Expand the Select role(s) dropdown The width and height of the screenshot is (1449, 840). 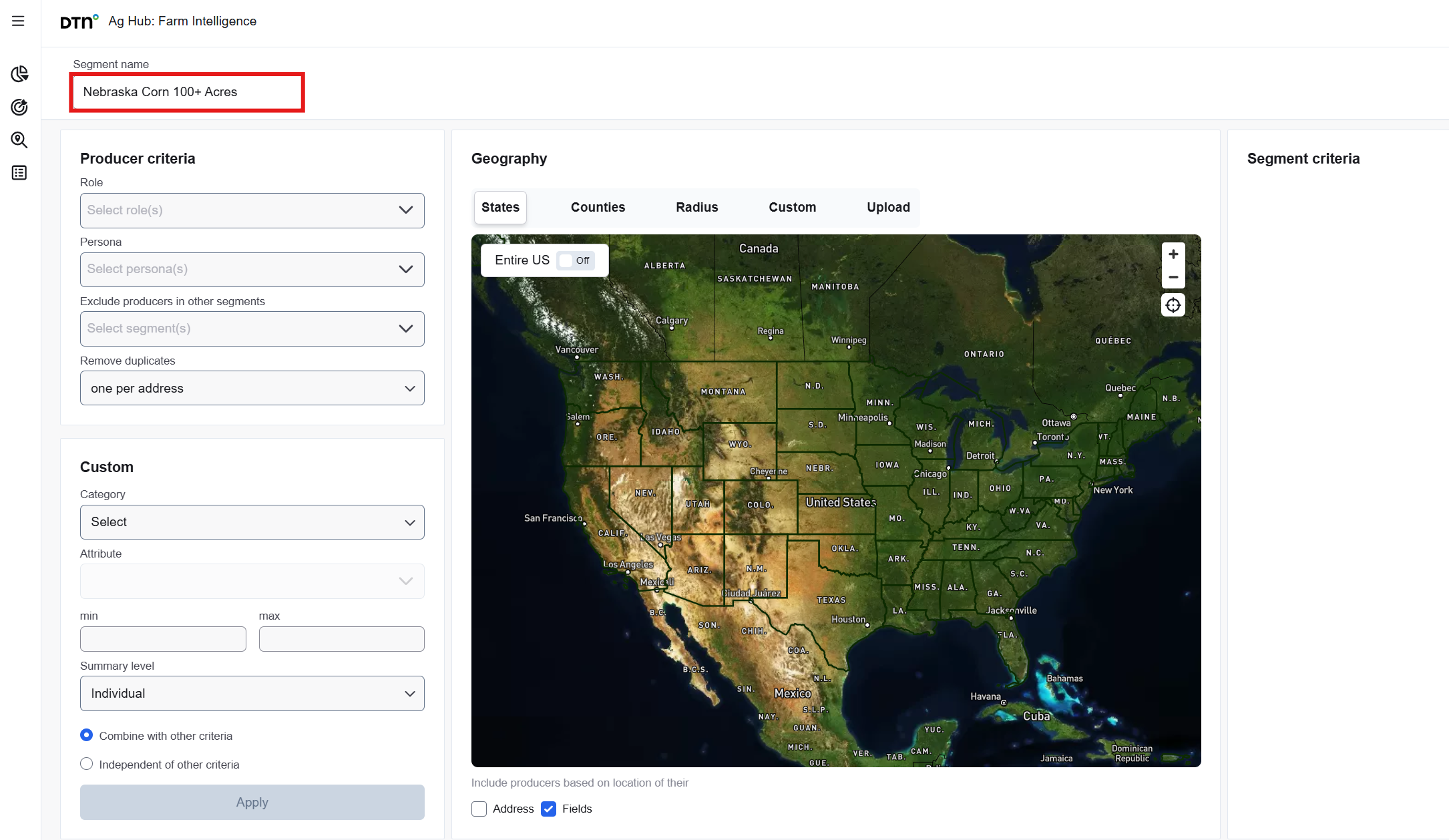[252, 210]
